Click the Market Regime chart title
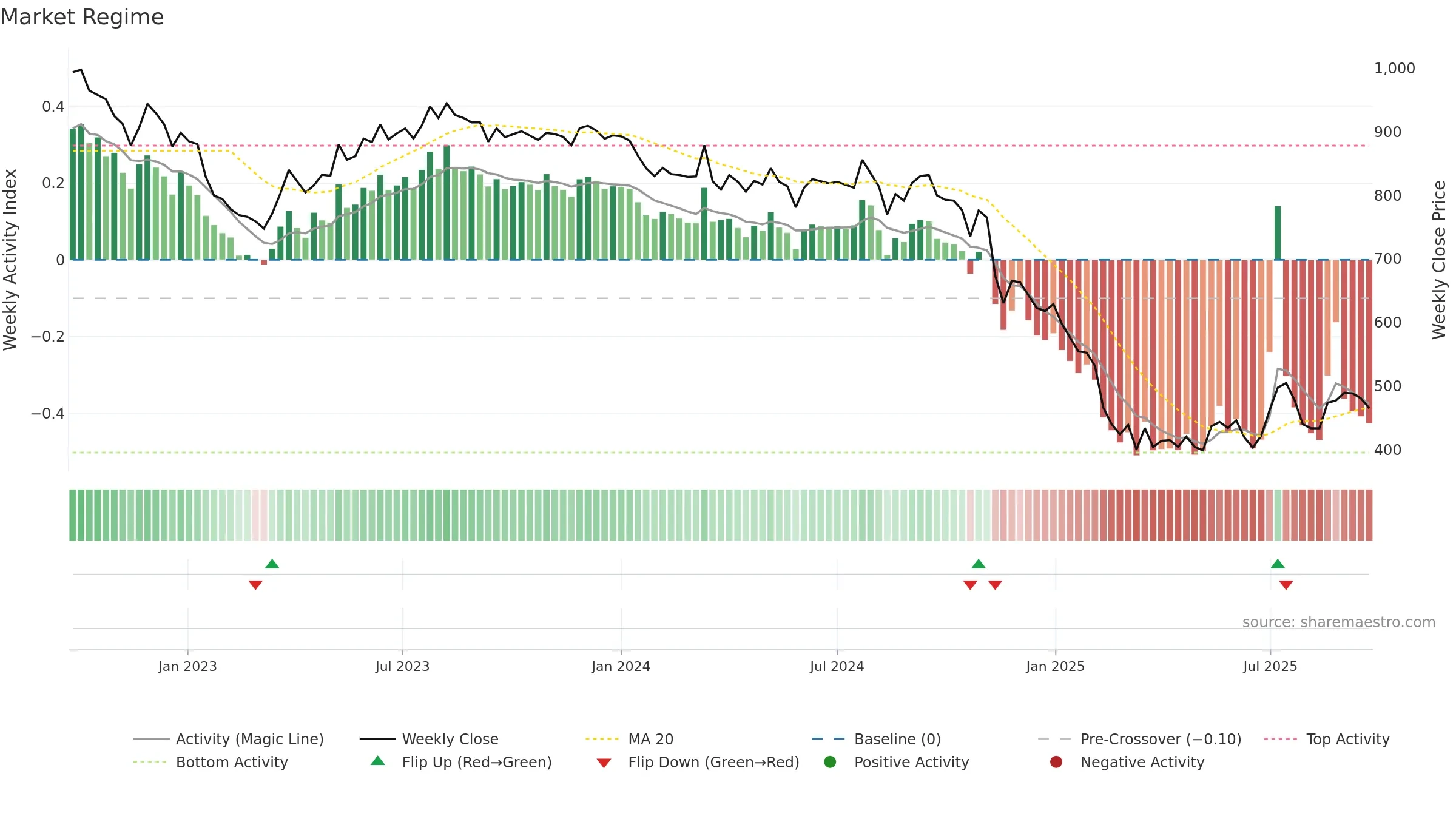This screenshot has width=1456, height=819. (x=82, y=17)
